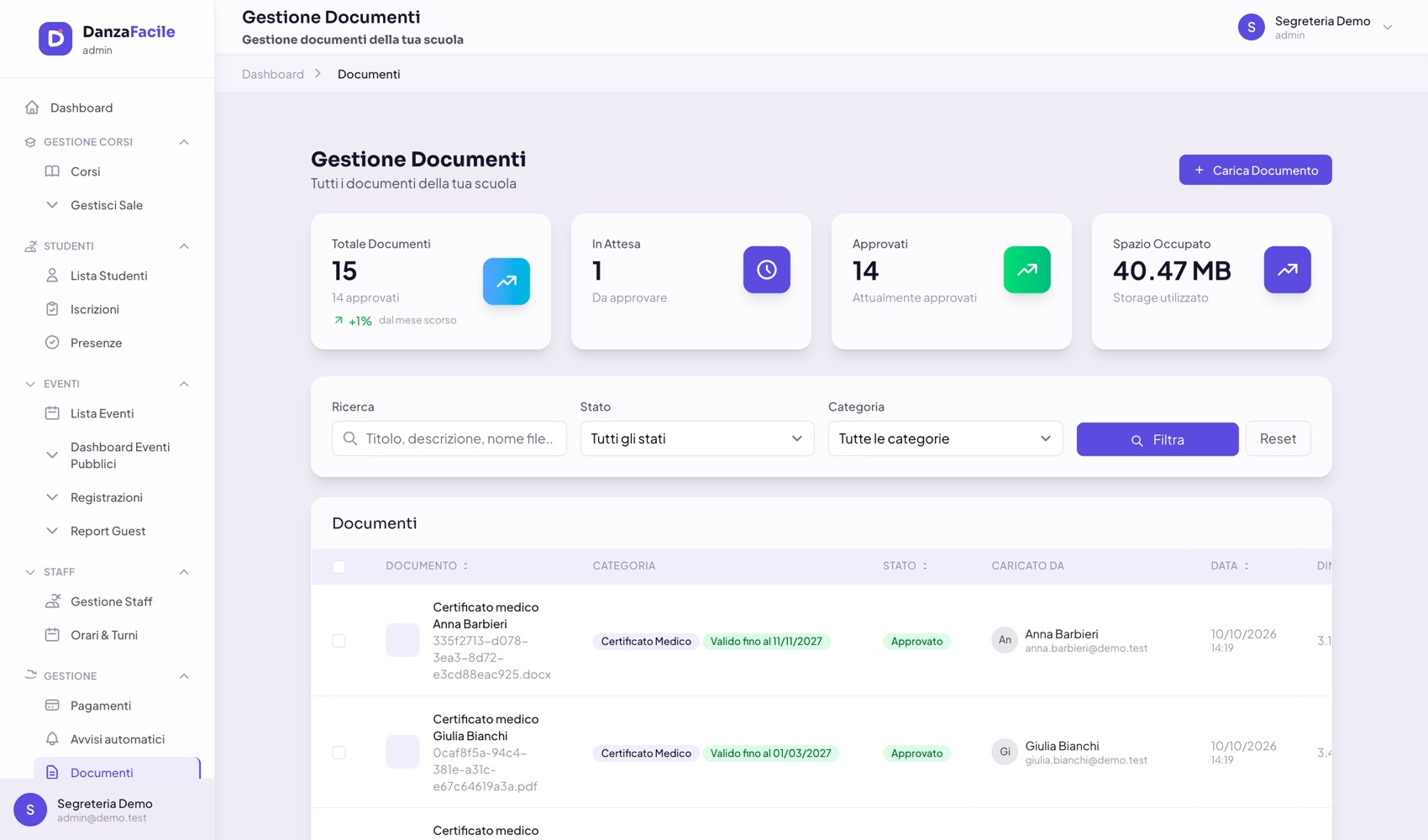Click the Pagamenti card icon
The height and width of the screenshot is (840, 1428).
coord(52,706)
